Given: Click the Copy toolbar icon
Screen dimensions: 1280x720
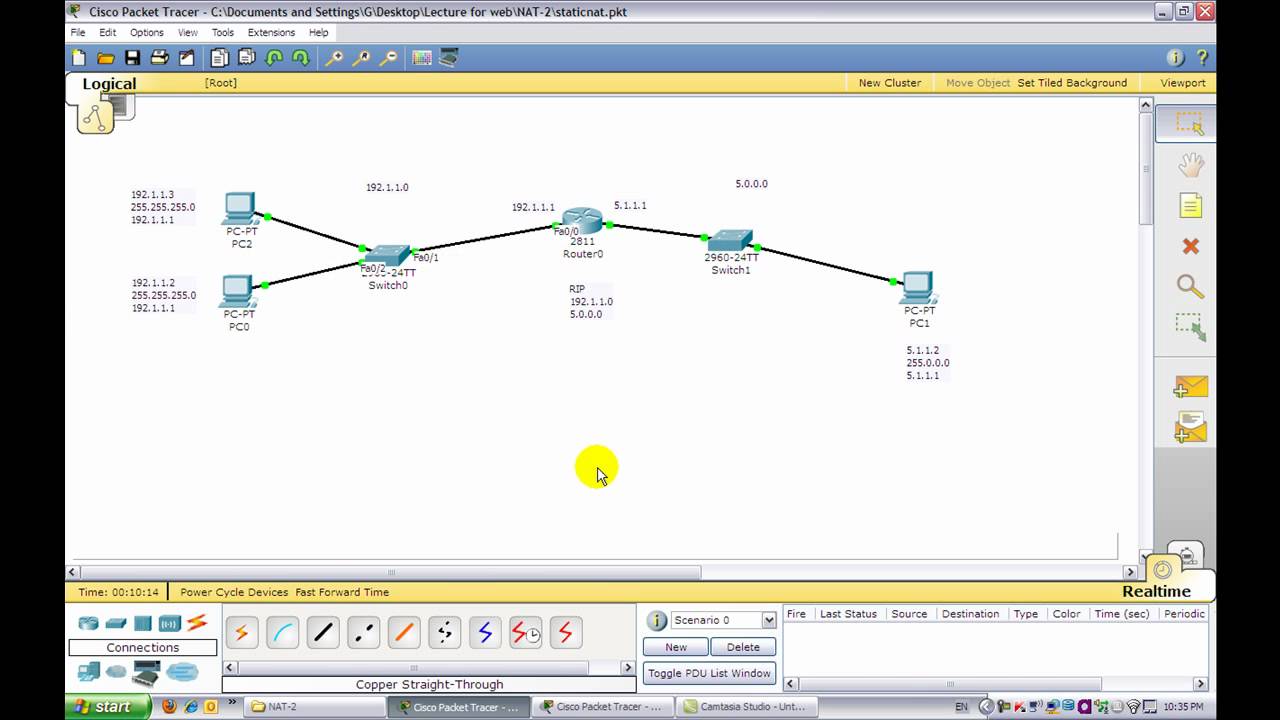Looking at the screenshot, I should click(220, 58).
